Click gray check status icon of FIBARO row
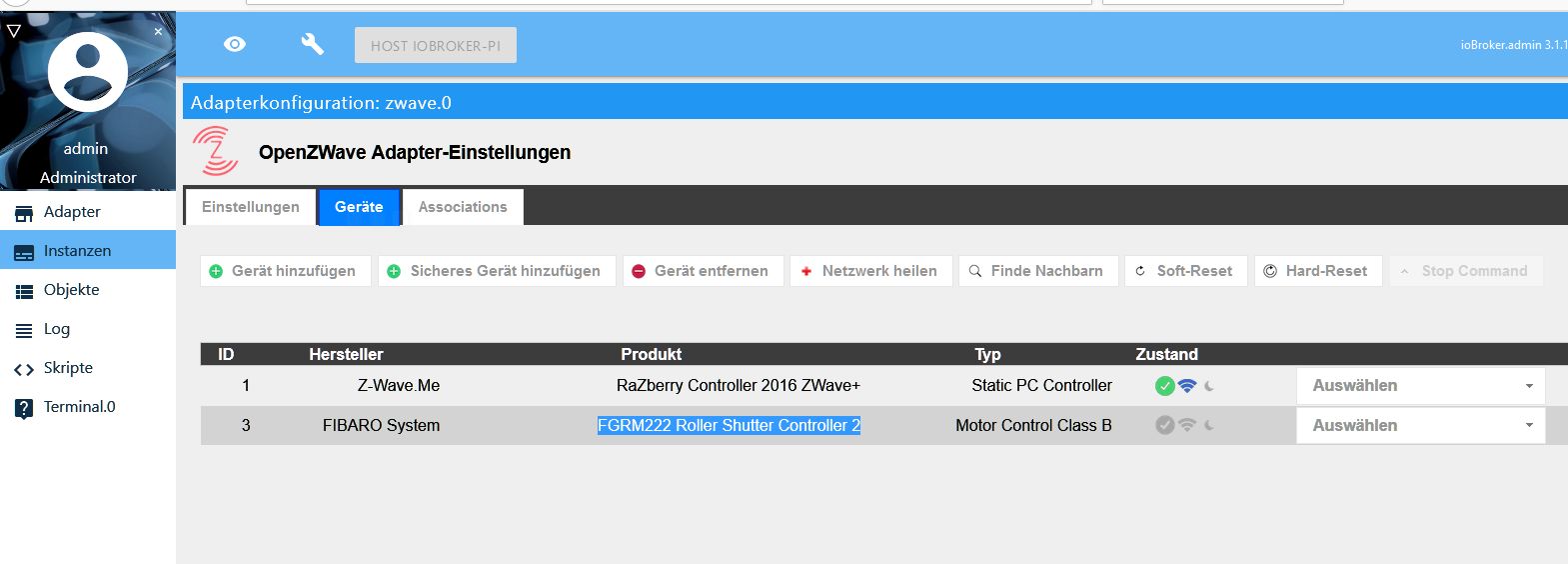 pyautogui.click(x=1164, y=425)
